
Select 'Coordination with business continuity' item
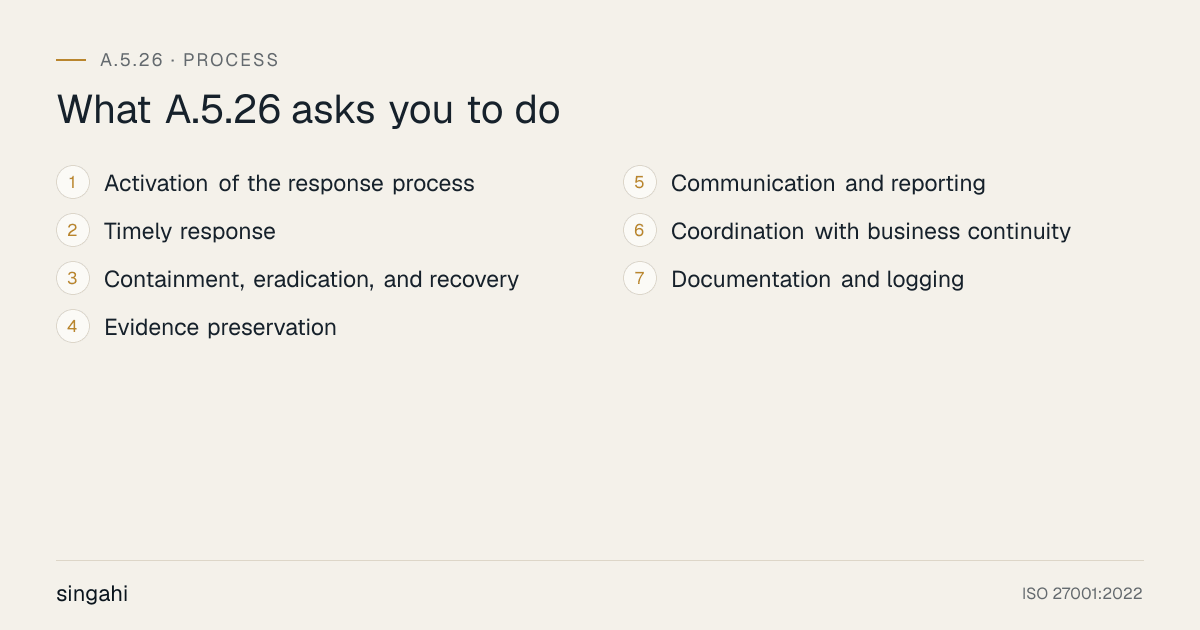tap(871, 232)
